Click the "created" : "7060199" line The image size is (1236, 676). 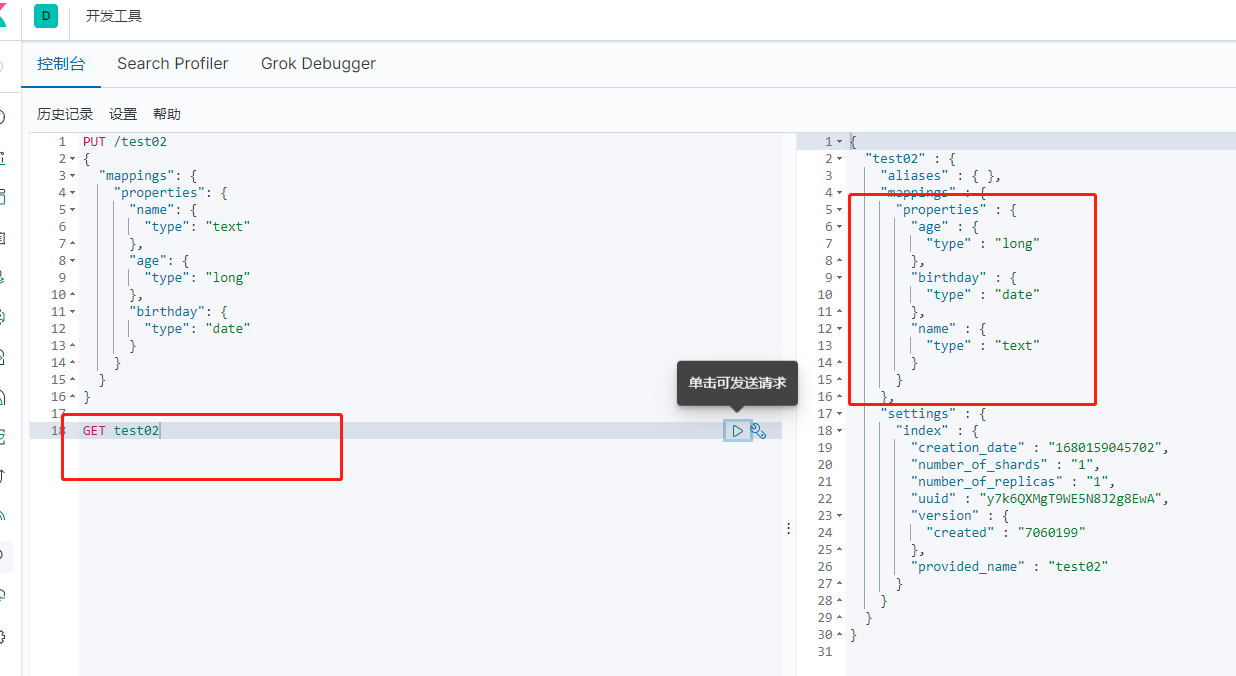tap(1006, 533)
